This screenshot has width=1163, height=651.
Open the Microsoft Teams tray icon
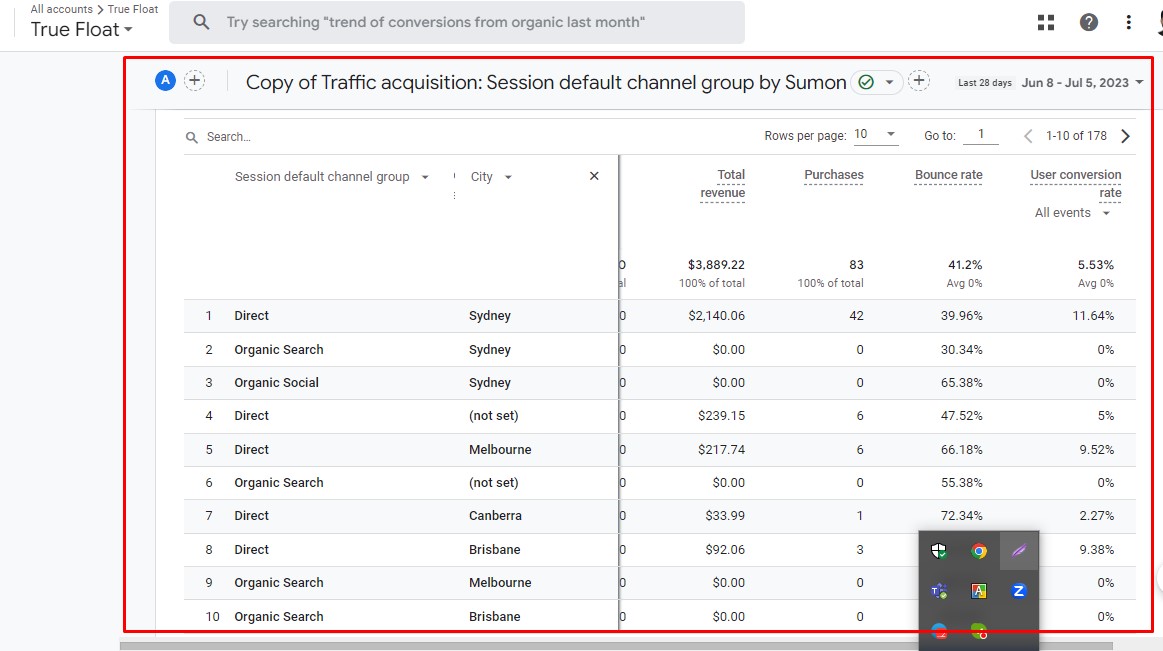[x=939, y=591]
